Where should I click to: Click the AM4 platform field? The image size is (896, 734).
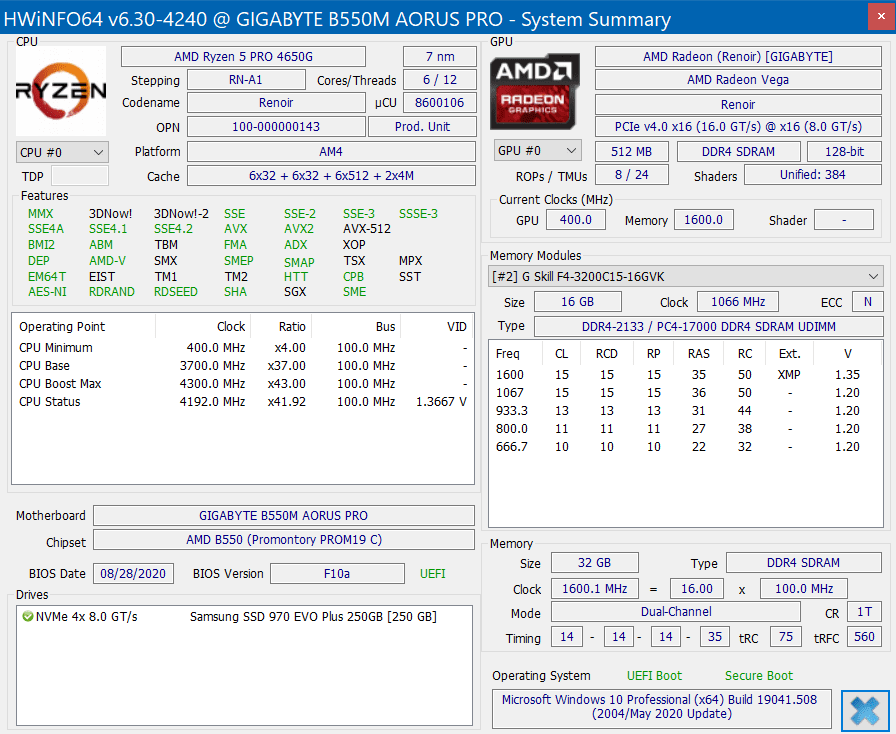coord(331,152)
